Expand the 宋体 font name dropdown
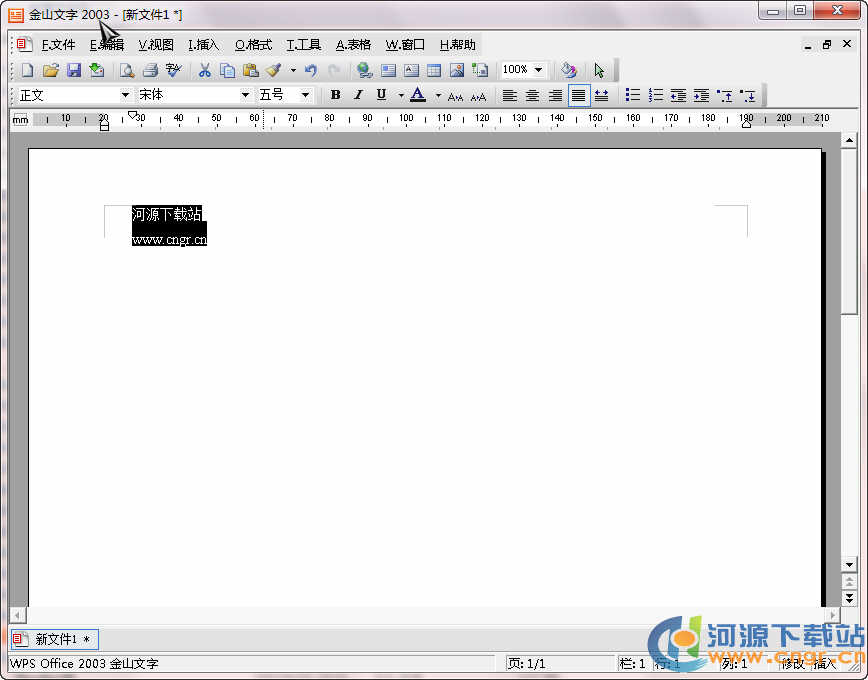Image resolution: width=868 pixels, height=680 pixels. 245,95
